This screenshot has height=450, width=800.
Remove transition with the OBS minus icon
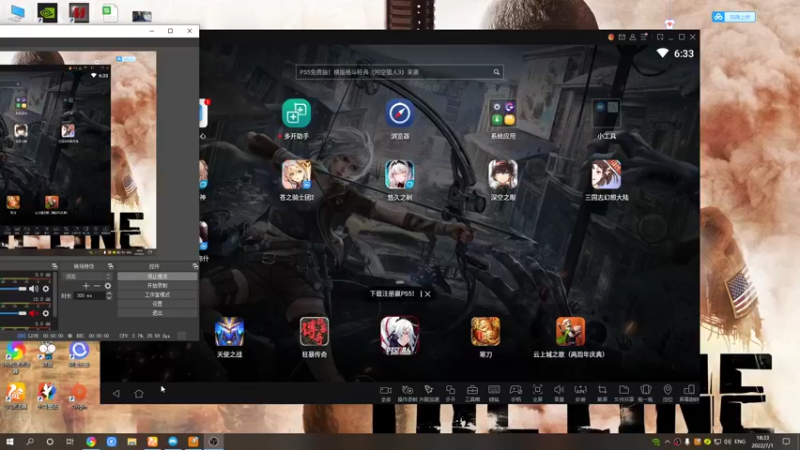click(97, 286)
